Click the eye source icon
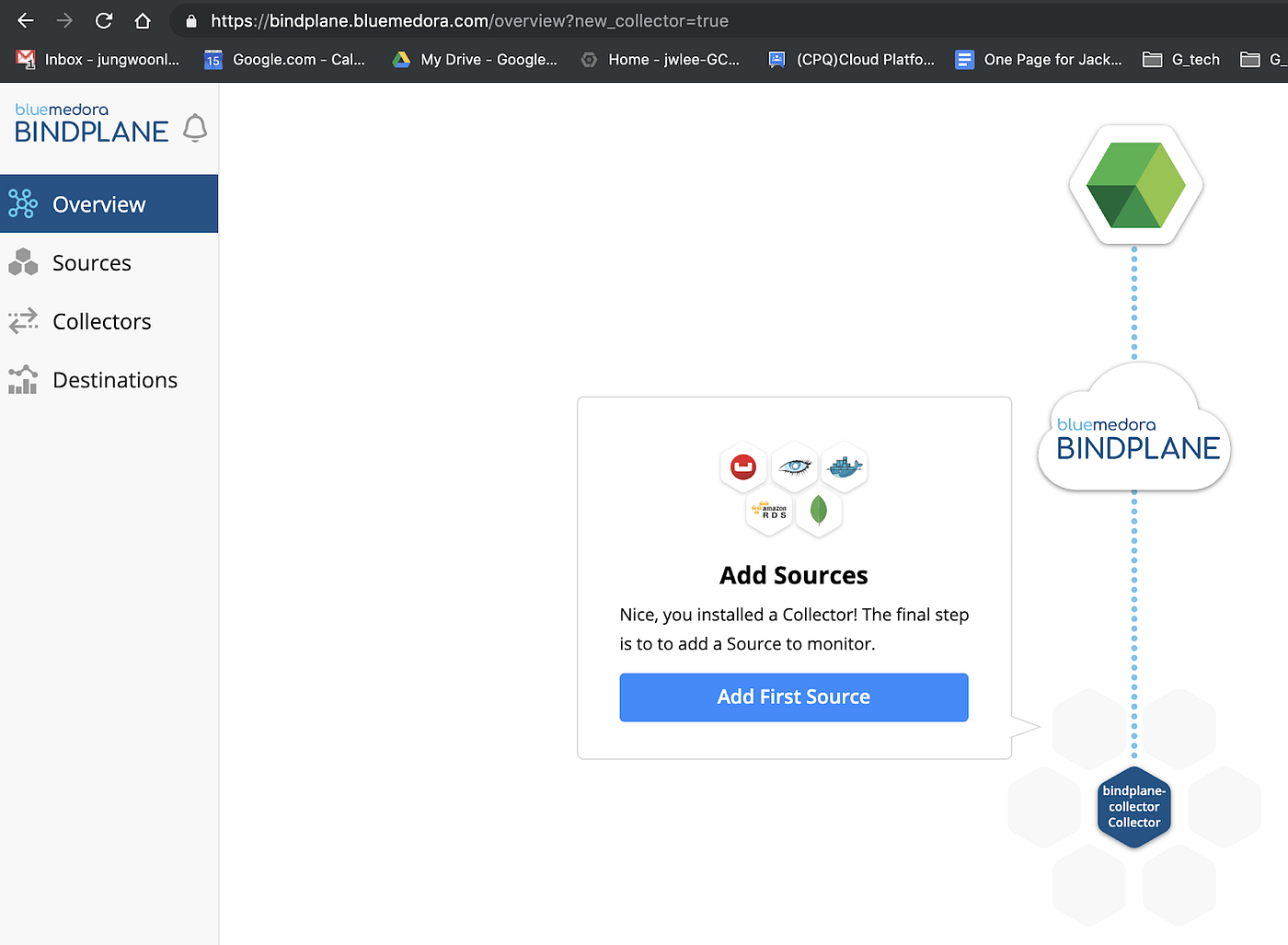1288x945 pixels. pyautogui.click(x=794, y=467)
